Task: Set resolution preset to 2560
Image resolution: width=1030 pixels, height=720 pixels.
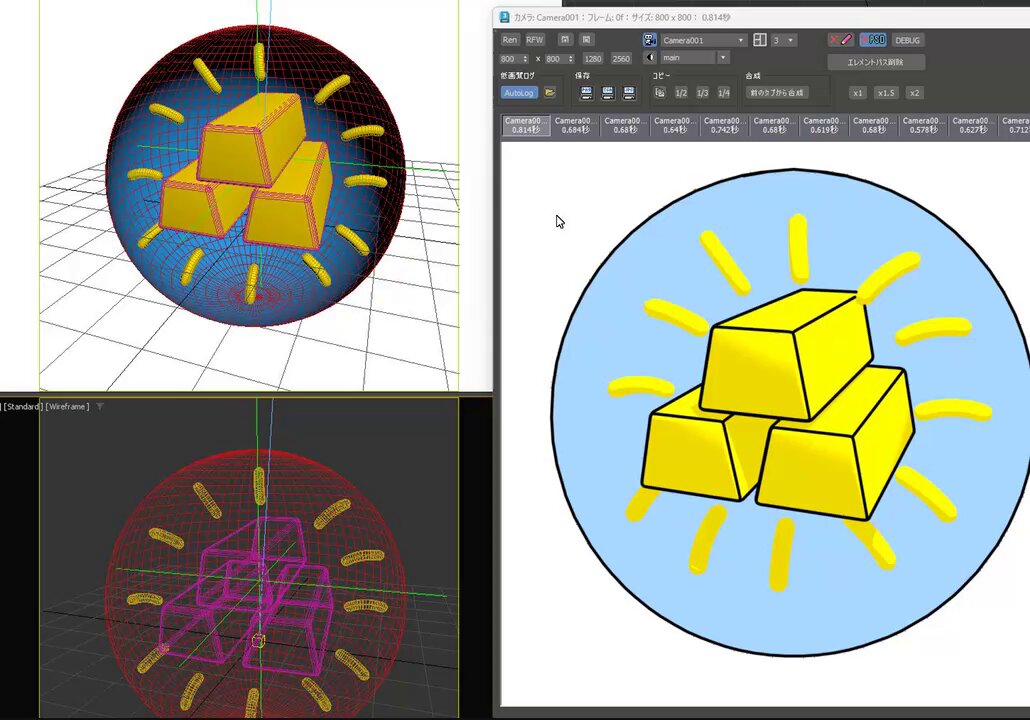Action: coord(621,59)
